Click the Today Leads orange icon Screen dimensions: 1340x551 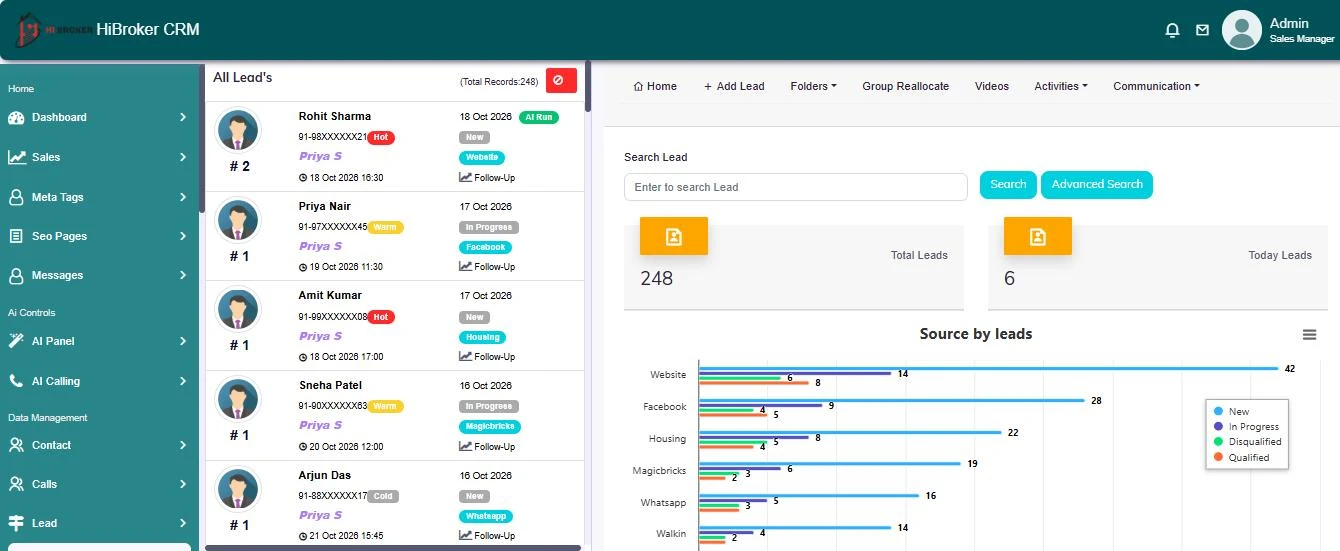pos(1038,236)
